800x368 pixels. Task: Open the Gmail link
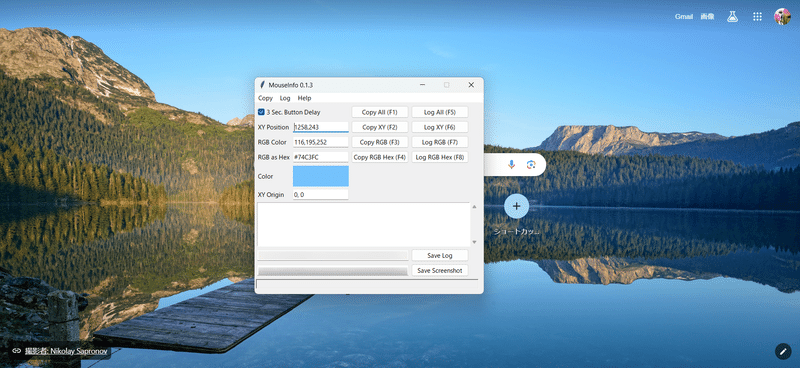[684, 16]
